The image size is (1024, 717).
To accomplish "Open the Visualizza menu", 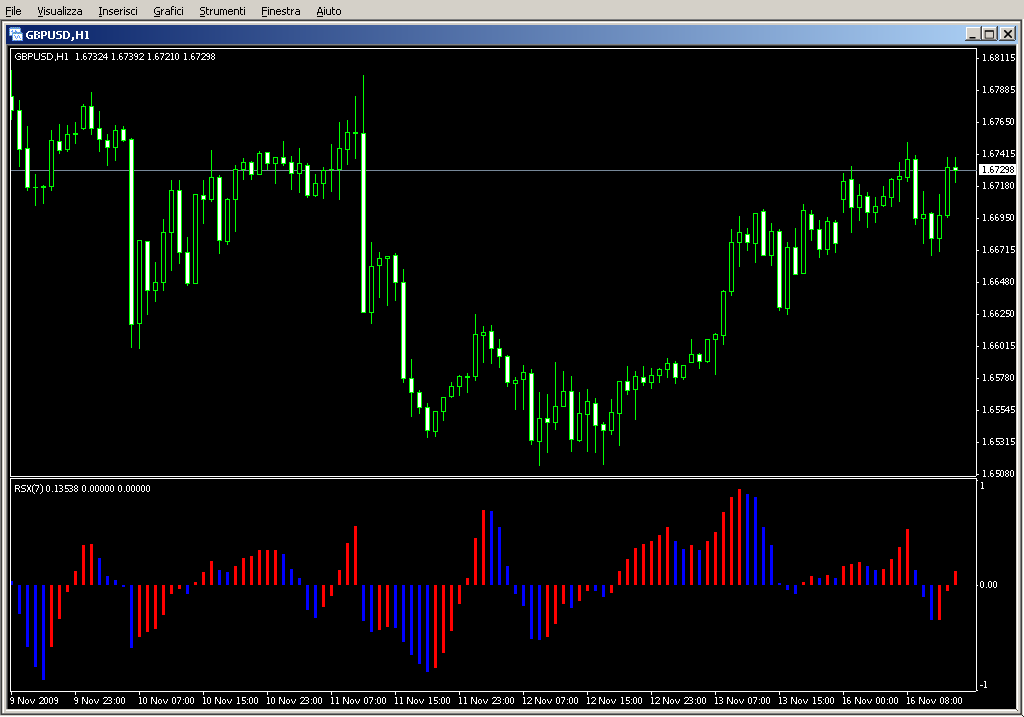I will point(59,11).
